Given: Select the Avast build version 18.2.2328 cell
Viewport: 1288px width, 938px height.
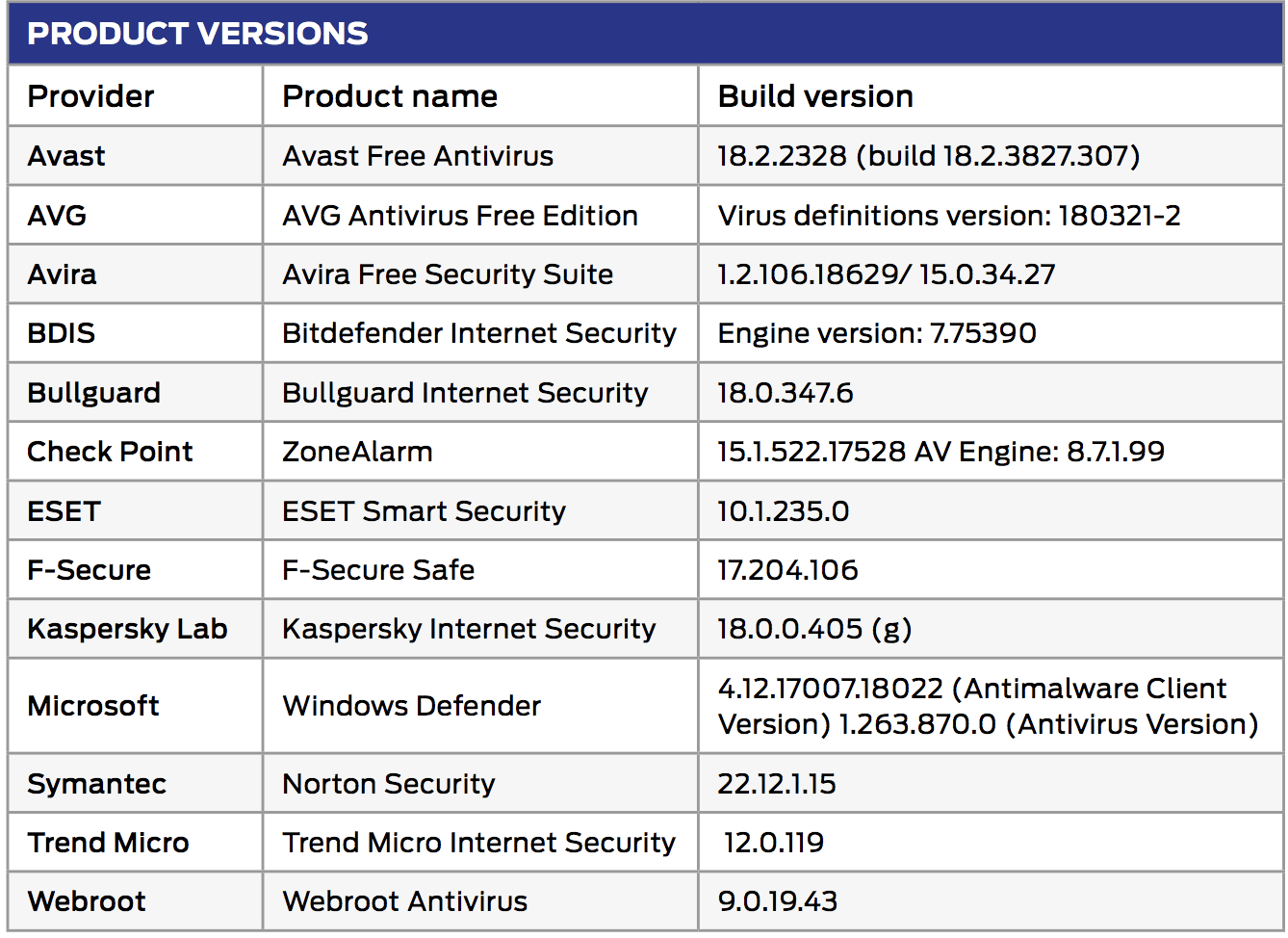Looking at the screenshot, I should [928, 156].
